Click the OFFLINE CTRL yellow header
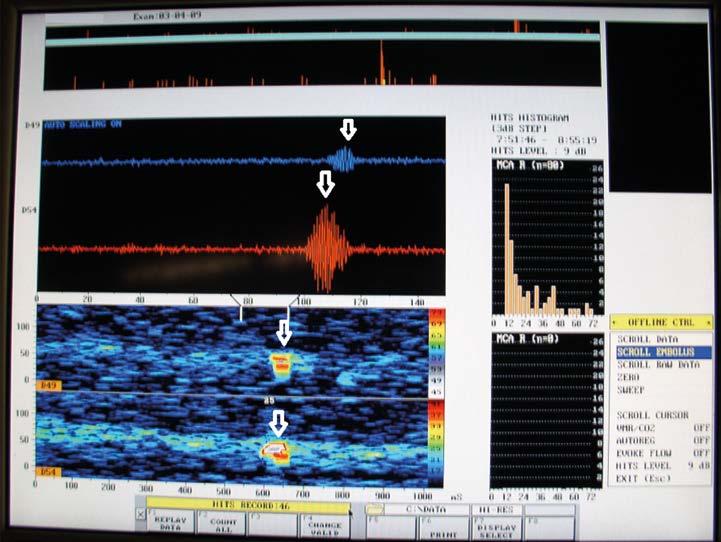 [x=661, y=322]
